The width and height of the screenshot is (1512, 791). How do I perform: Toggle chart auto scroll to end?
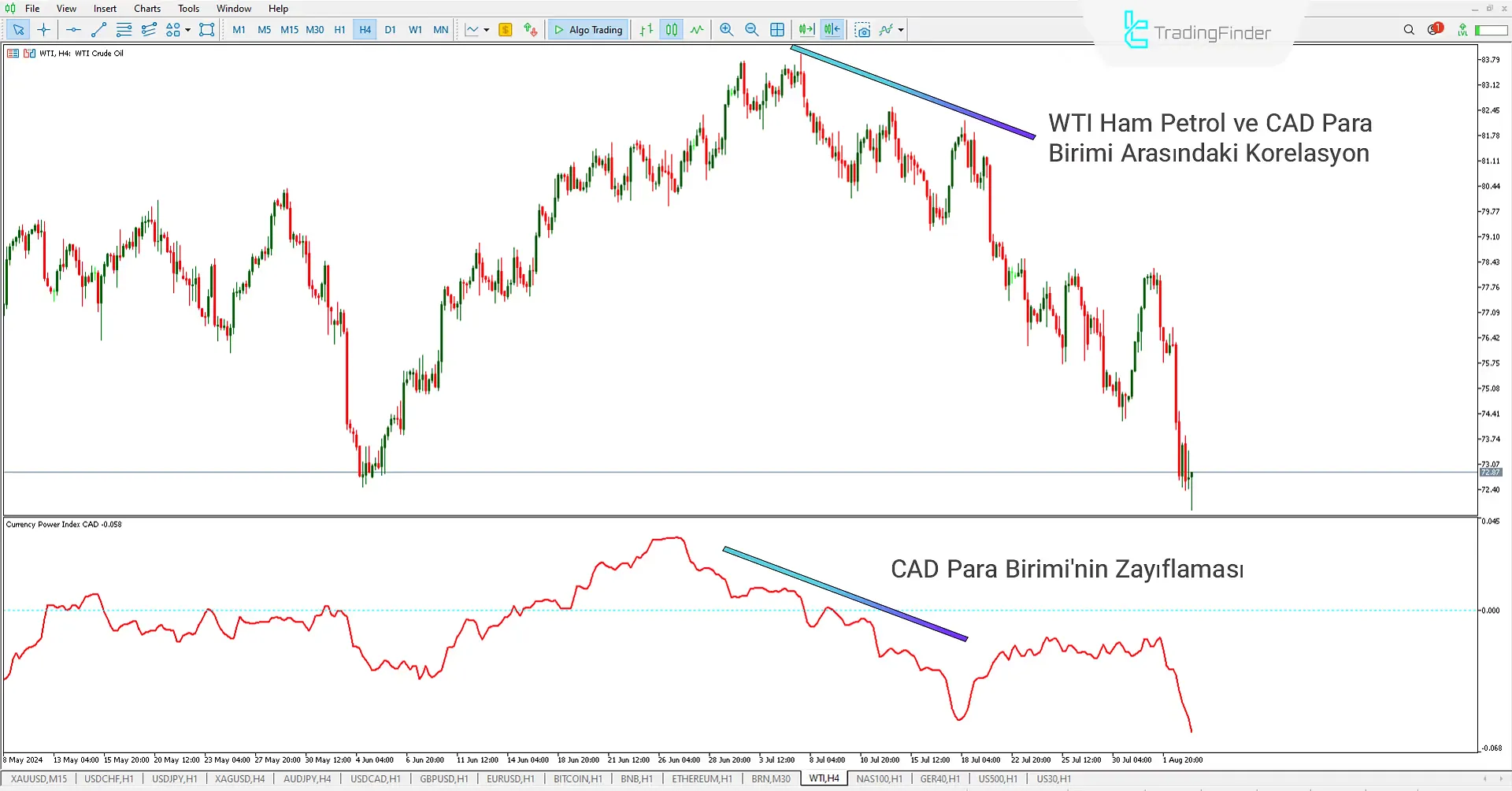pos(806,30)
